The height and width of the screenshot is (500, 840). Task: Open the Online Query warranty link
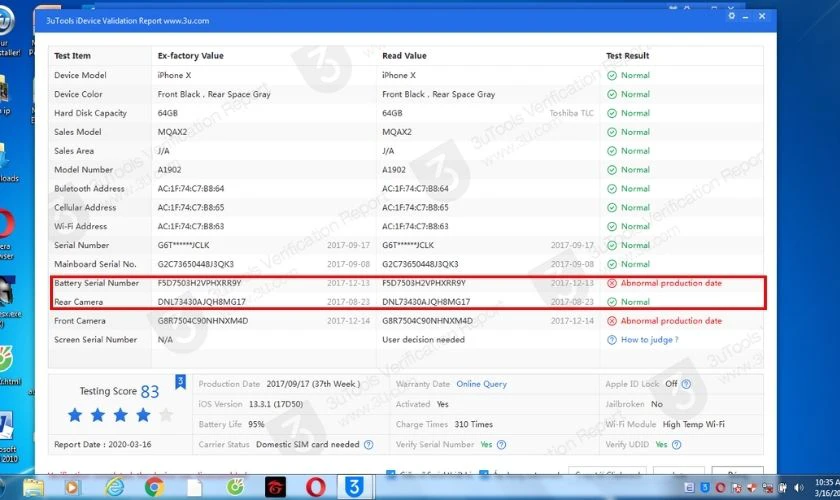pyautogui.click(x=481, y=384)
